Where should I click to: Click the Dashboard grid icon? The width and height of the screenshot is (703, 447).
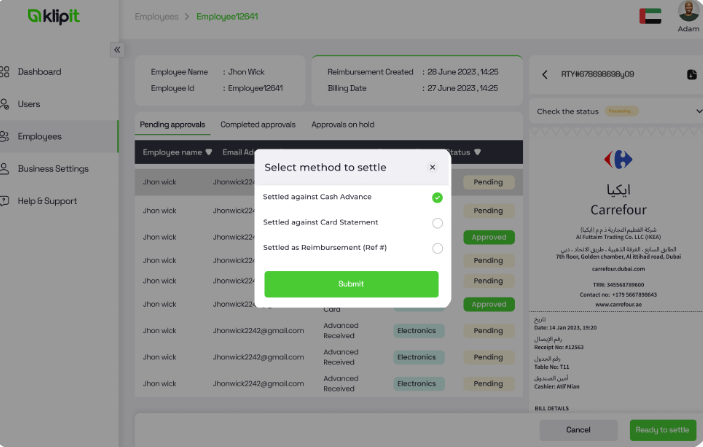4,72
